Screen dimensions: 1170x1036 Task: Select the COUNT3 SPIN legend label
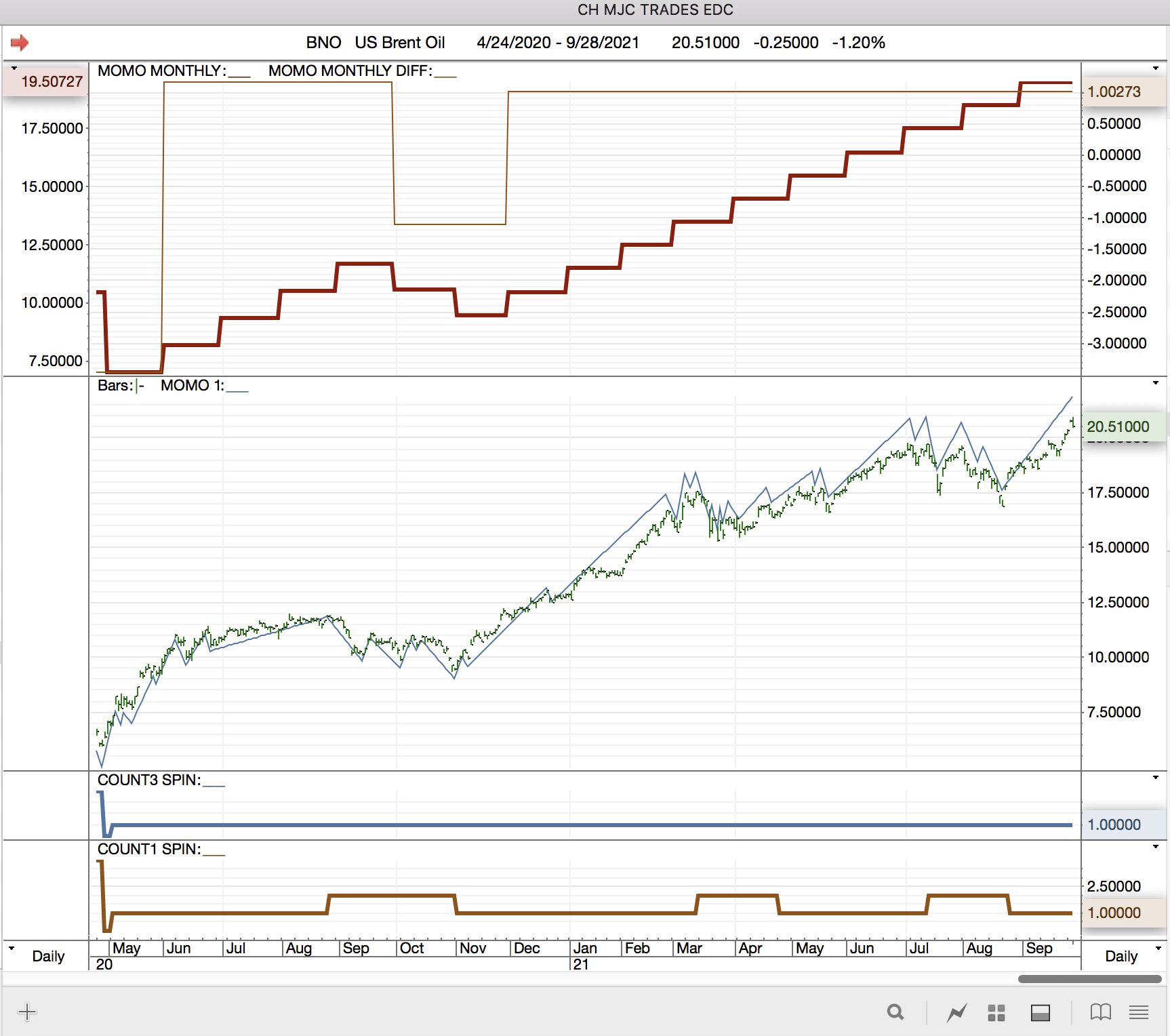(x=149, y=780)
